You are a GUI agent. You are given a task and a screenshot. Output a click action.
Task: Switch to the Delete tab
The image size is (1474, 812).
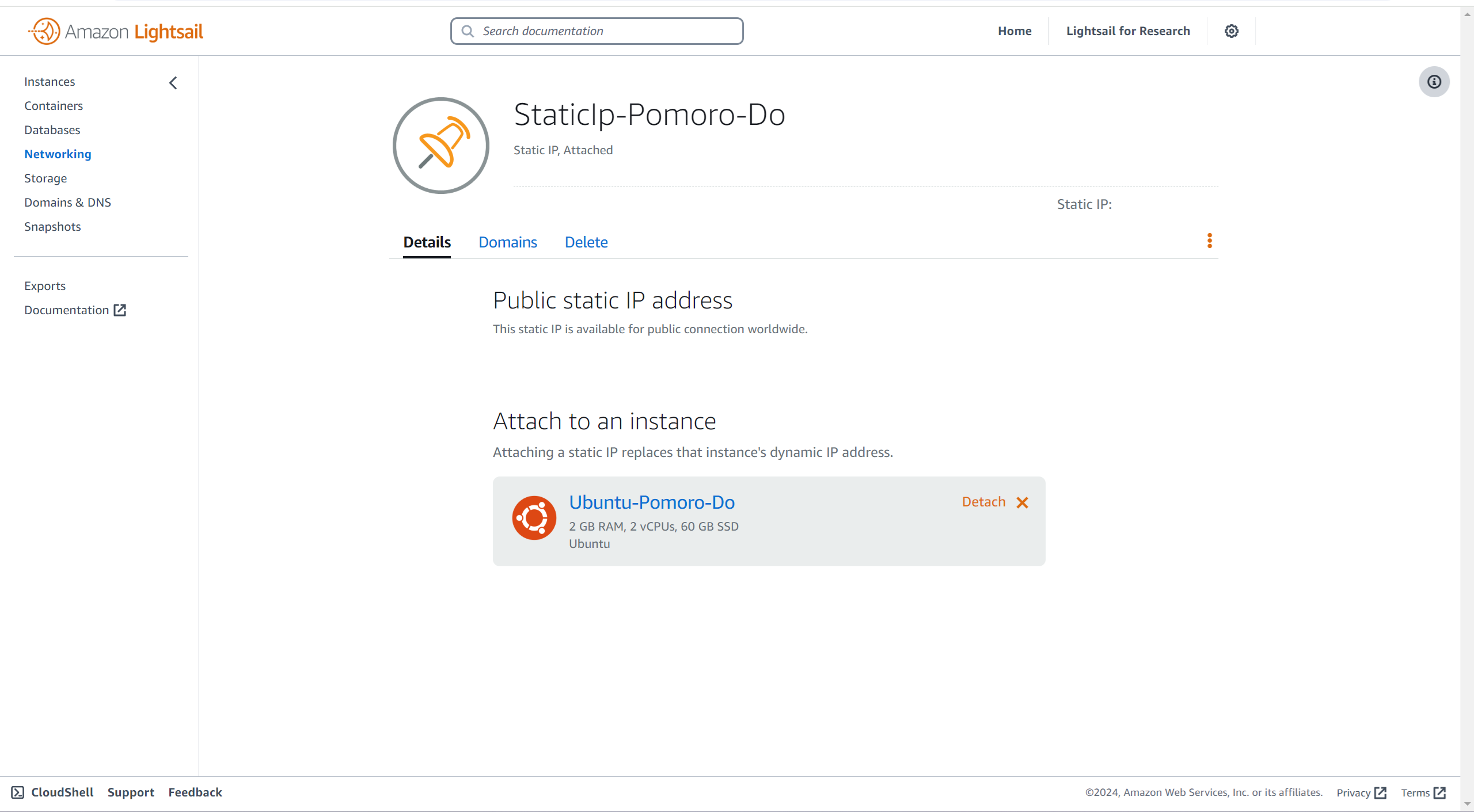pos(586,242)
